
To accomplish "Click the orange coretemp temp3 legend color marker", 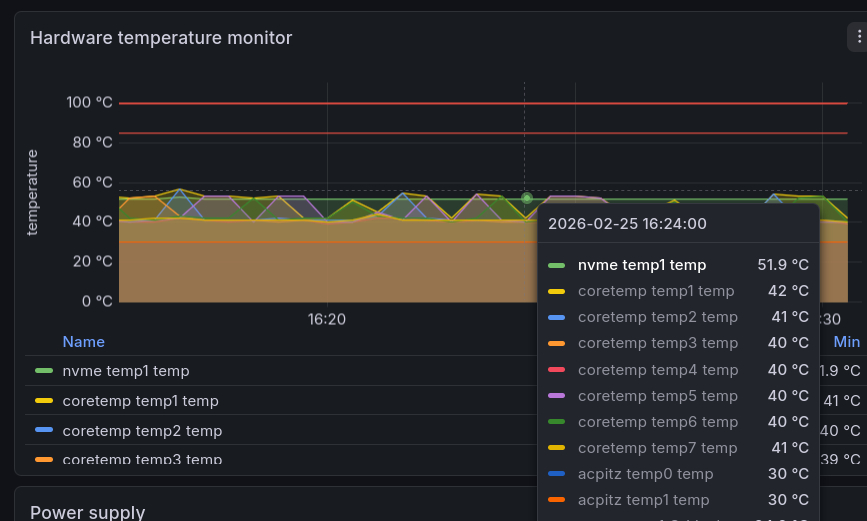I will 44,460.
